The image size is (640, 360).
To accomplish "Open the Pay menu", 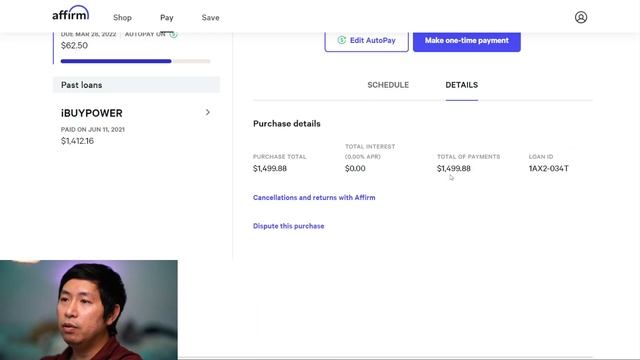I will click(167, 18).
